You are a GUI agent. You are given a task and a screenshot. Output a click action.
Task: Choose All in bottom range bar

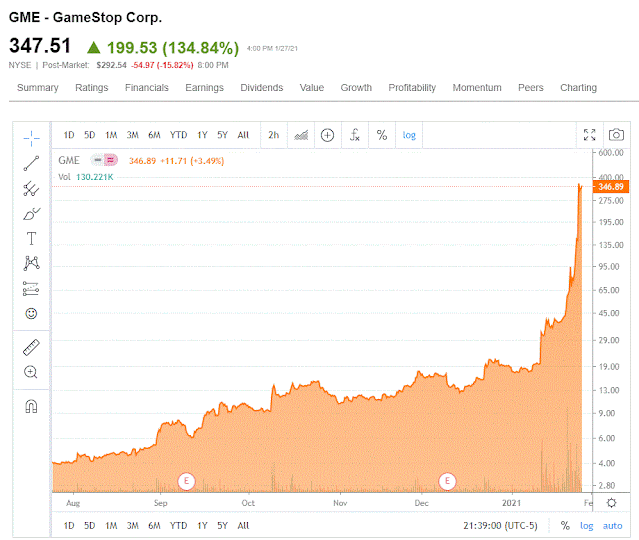243,526
